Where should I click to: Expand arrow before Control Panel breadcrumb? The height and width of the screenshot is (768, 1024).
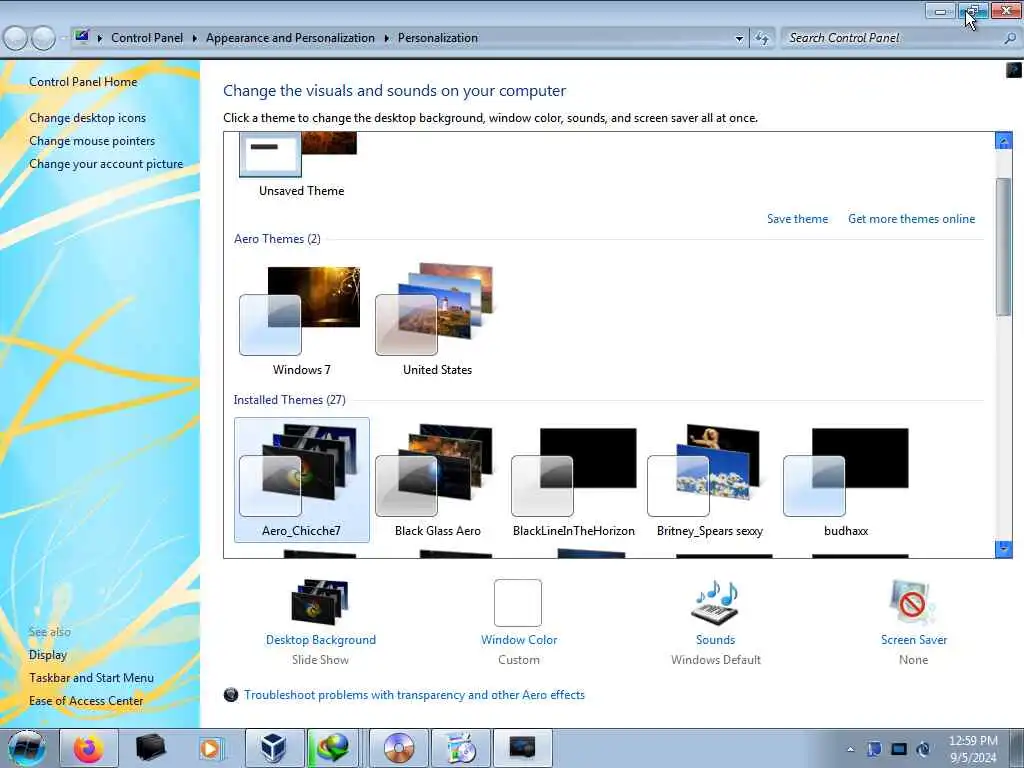point(100,38)
